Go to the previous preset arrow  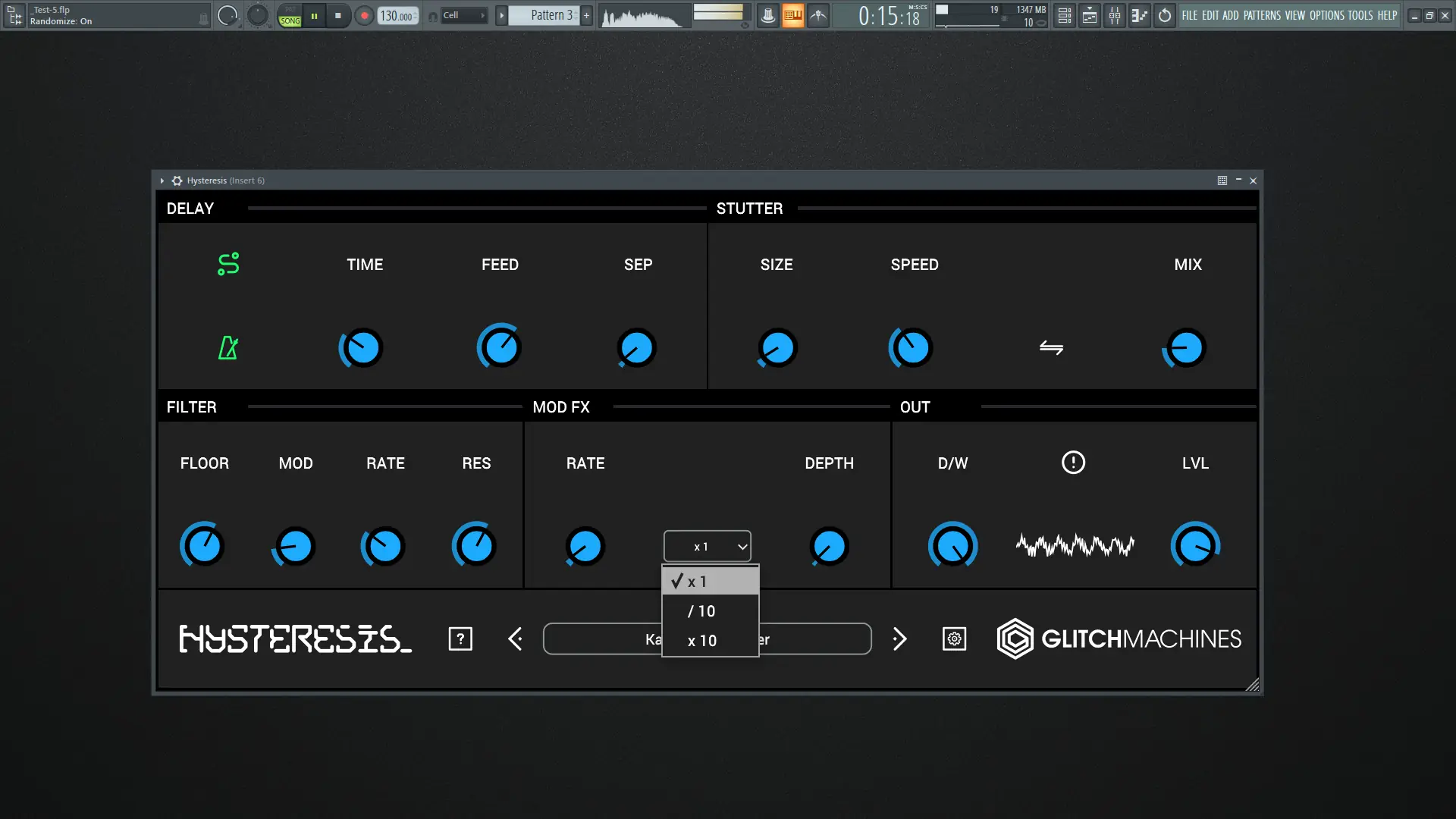[516, 639]
